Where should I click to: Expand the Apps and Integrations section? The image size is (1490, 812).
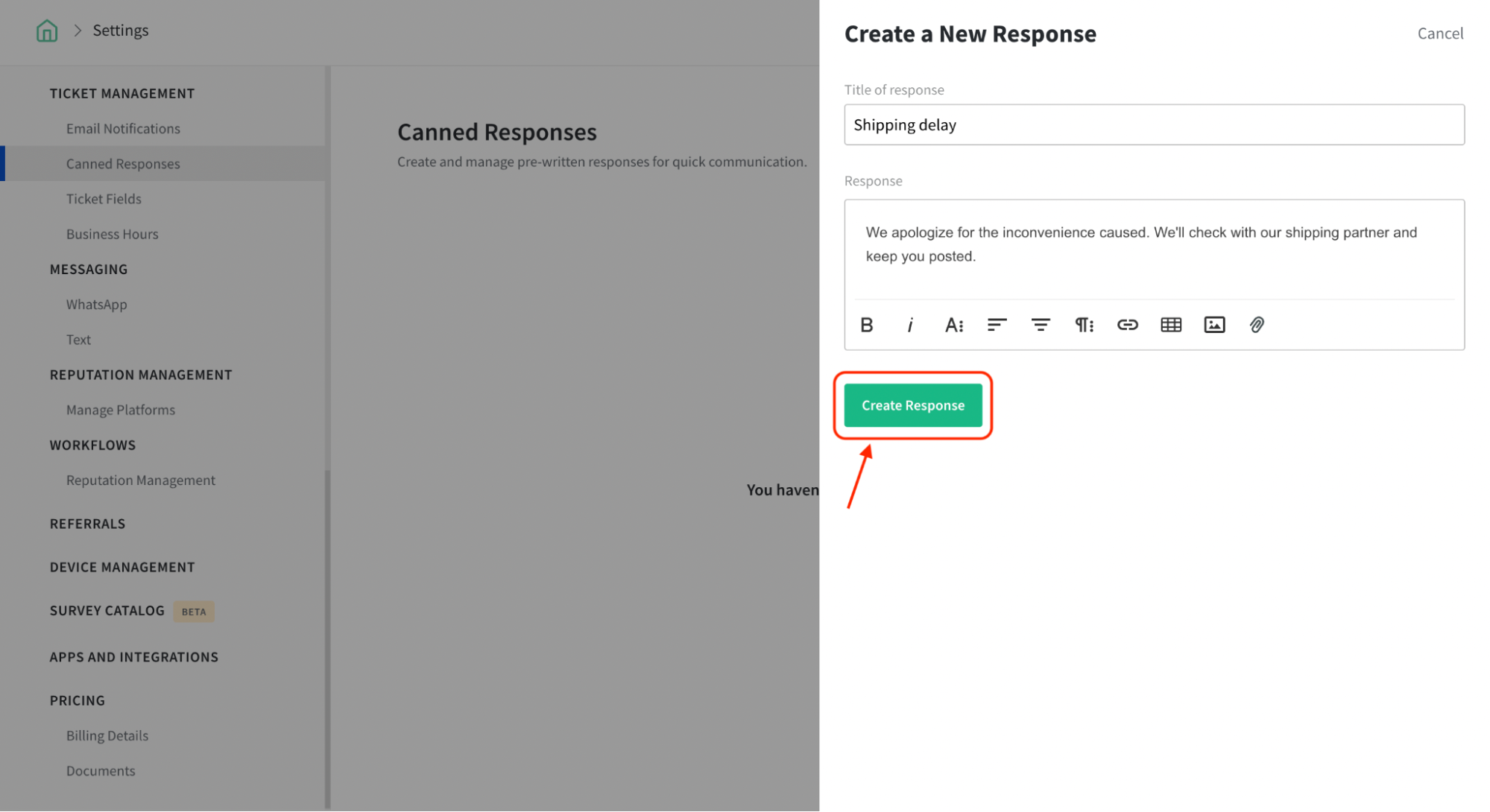tap(134, 657)
